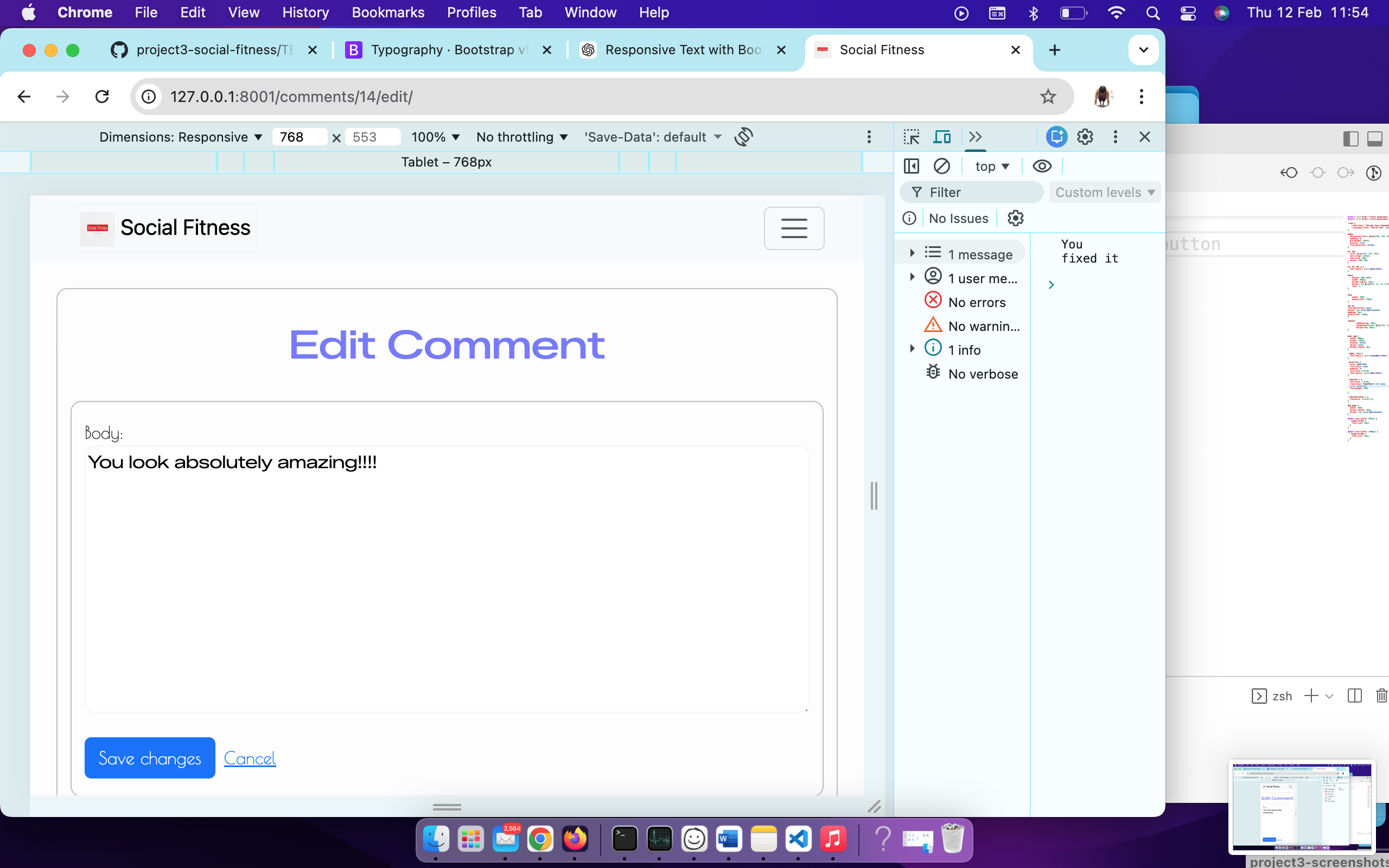
Task: Follow the Cancel link
Action: (x=250, y=758)
